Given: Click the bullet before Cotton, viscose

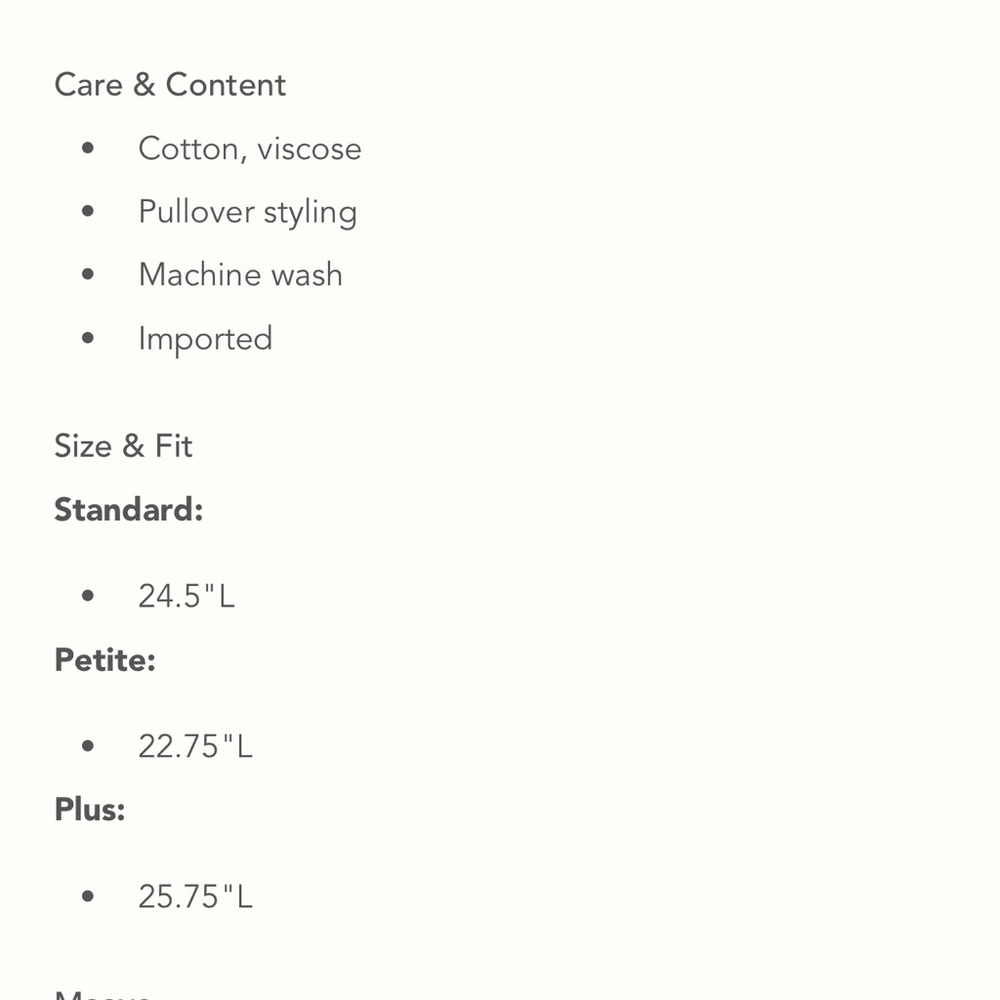Looking at the screenshot, I should coord(88,148).
